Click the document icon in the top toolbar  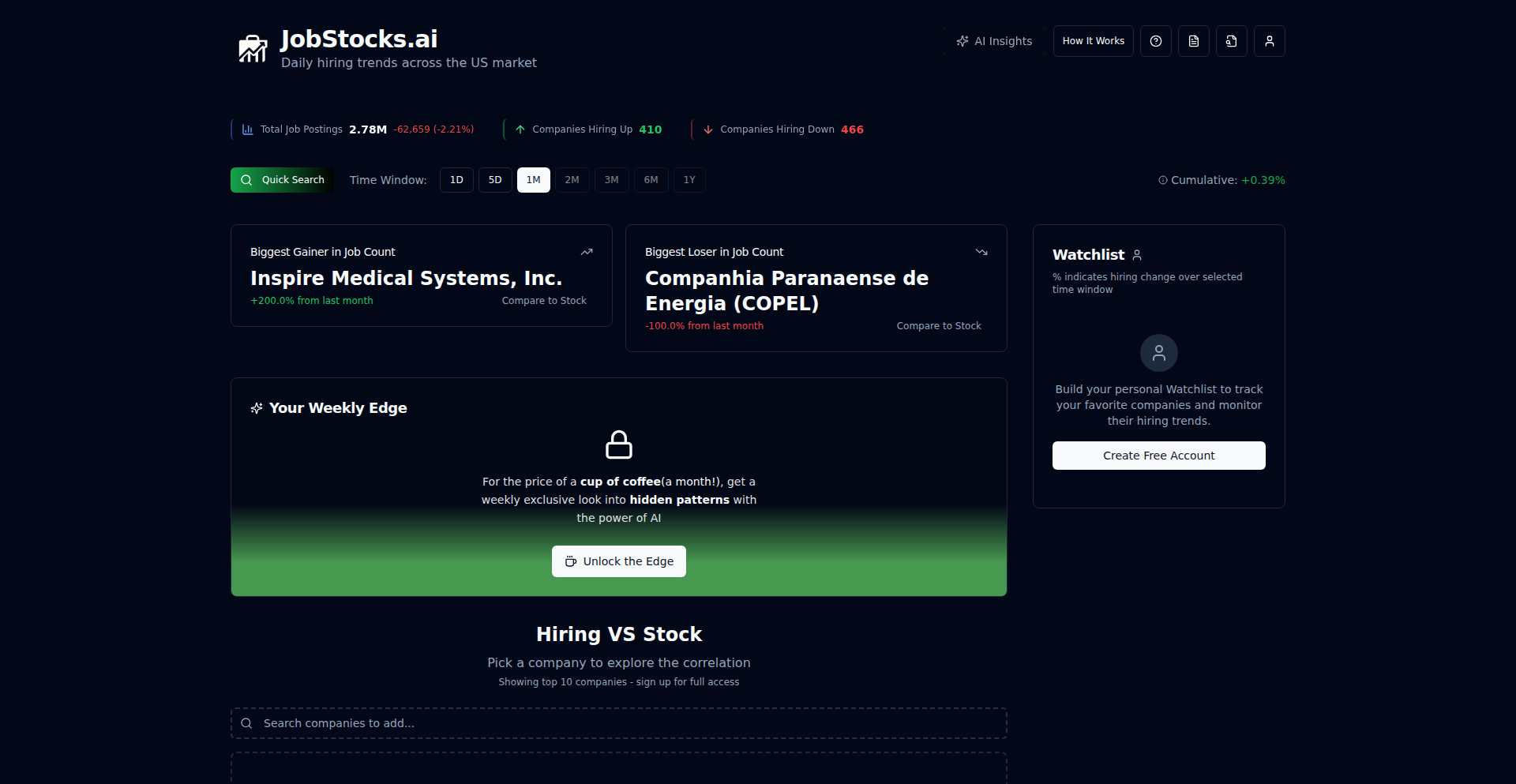(x=1193, y=40)
